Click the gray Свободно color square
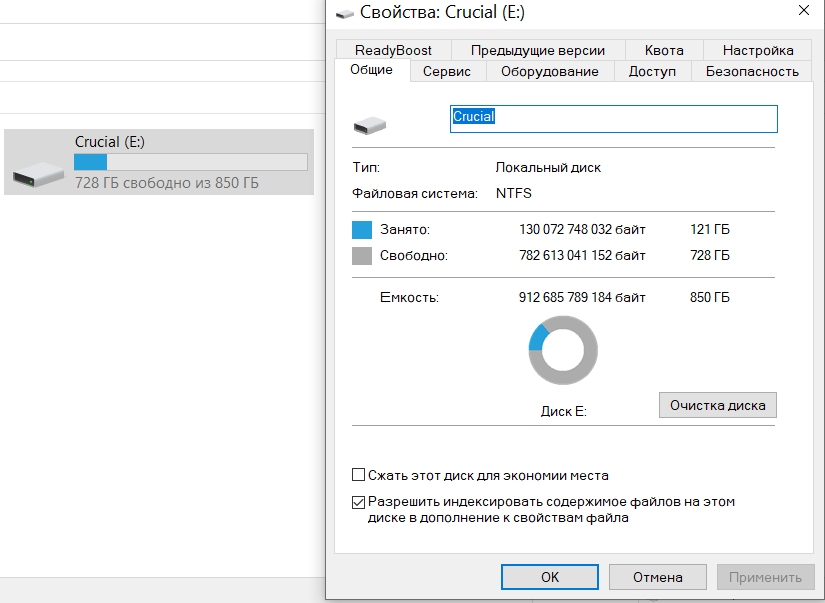Viewport: 825px width, 603px height. click(x=362, y=256)
